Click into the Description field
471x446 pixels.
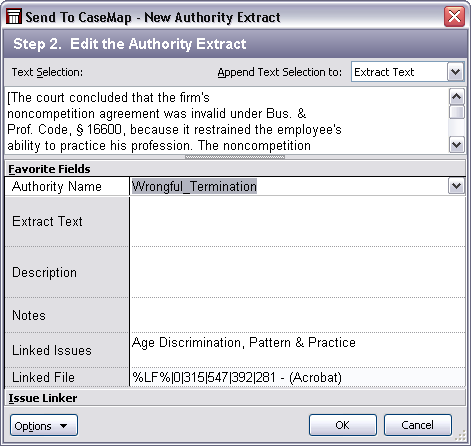pyautogui.click(x=297, y=272)
